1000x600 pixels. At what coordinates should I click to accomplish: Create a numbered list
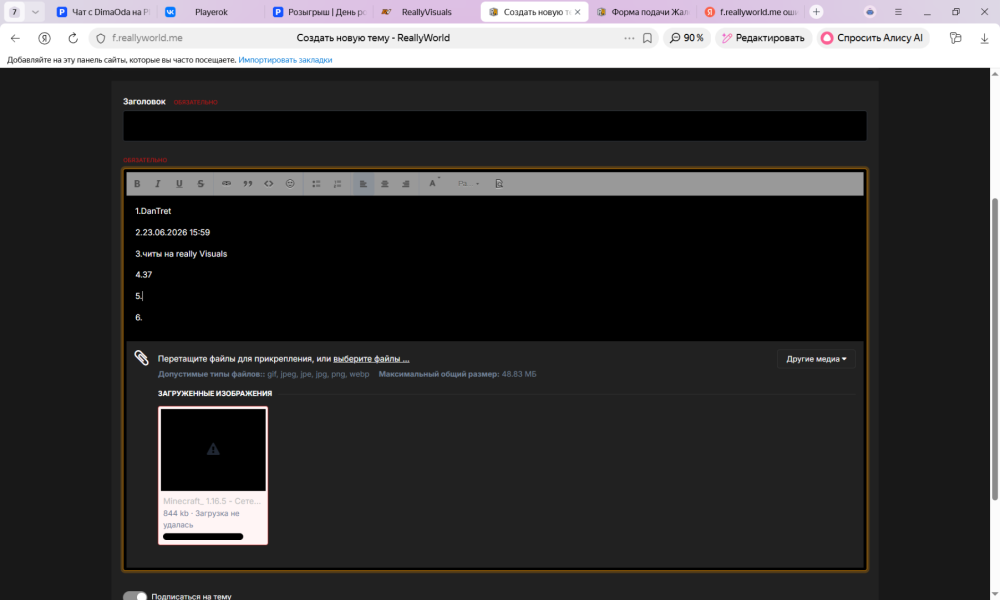(337, 184)
